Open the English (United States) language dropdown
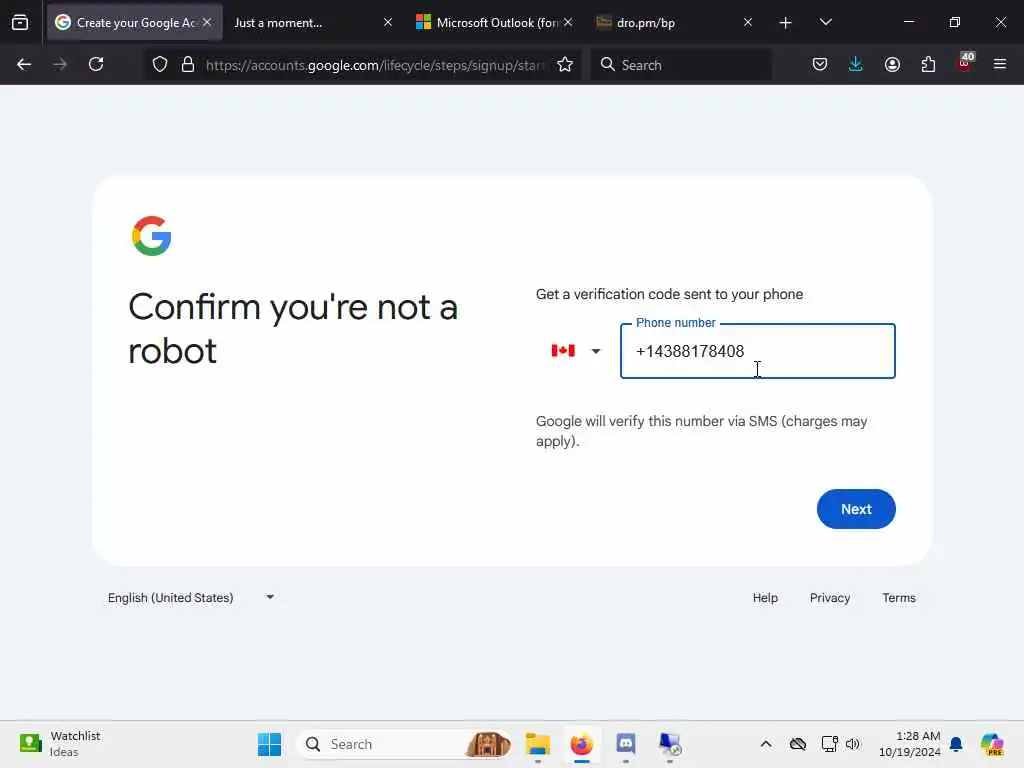 [191, 598]
